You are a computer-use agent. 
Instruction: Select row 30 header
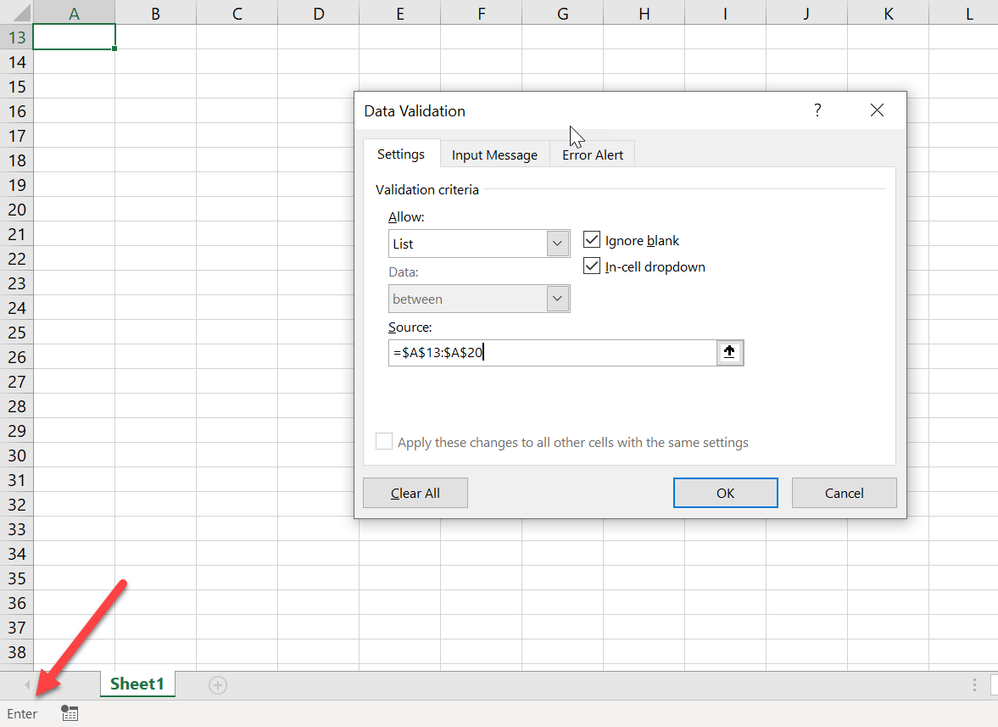(17, 455)
